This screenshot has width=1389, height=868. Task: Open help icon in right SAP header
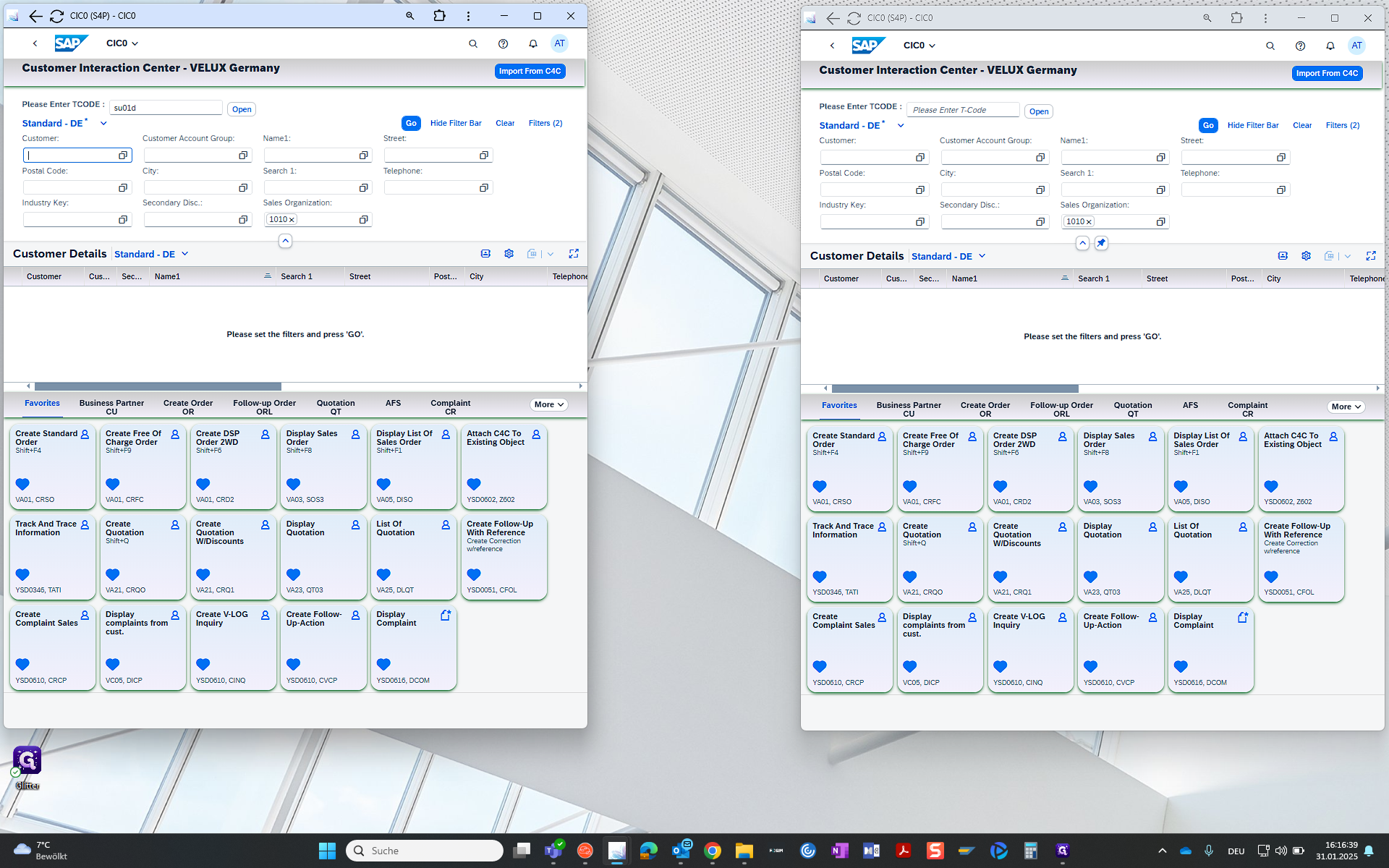coord(1300,46)
